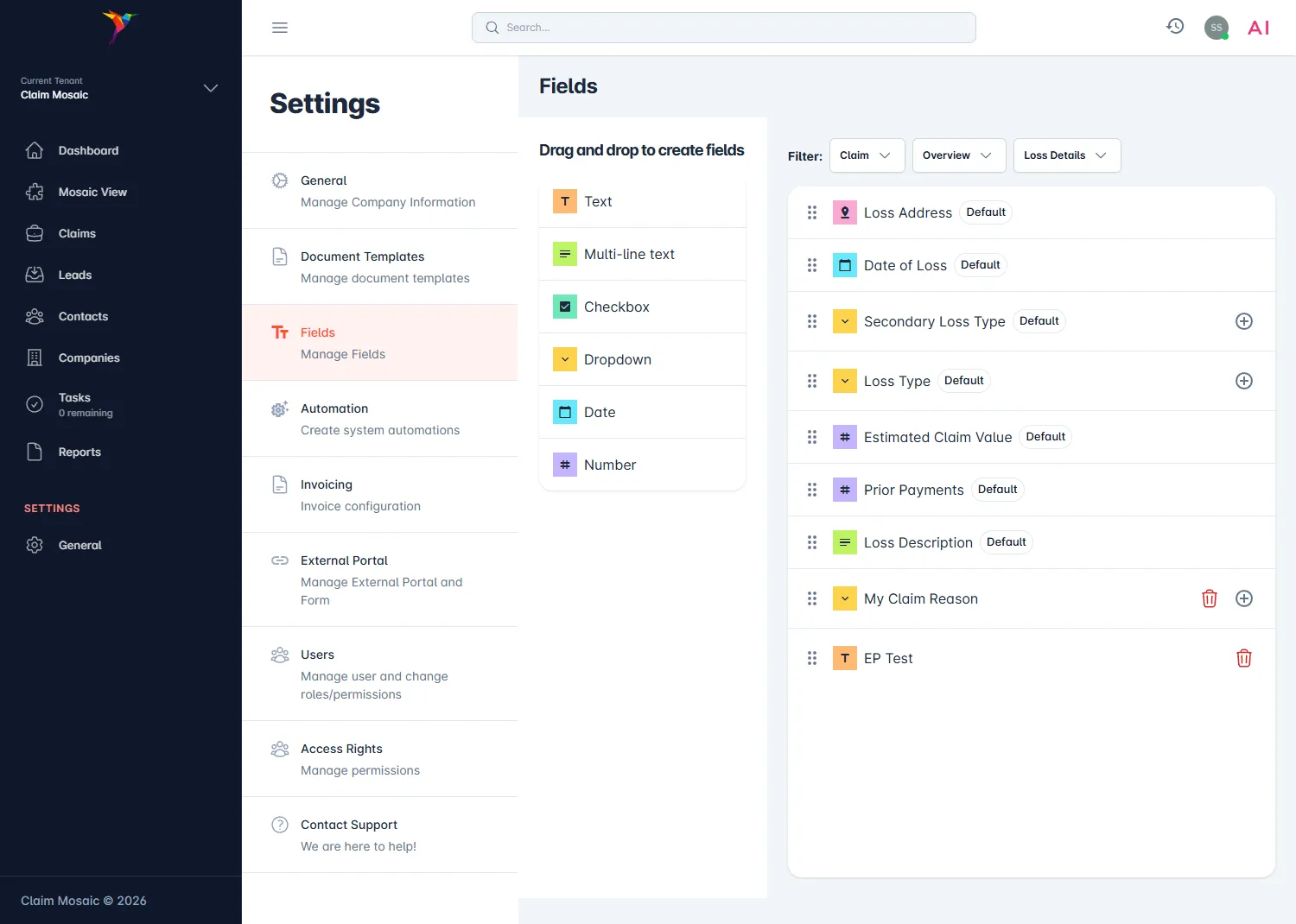Open the hamburger menu beside the search bar
The height and width of the screenshot is (924, 1296).
click(279, 27)
